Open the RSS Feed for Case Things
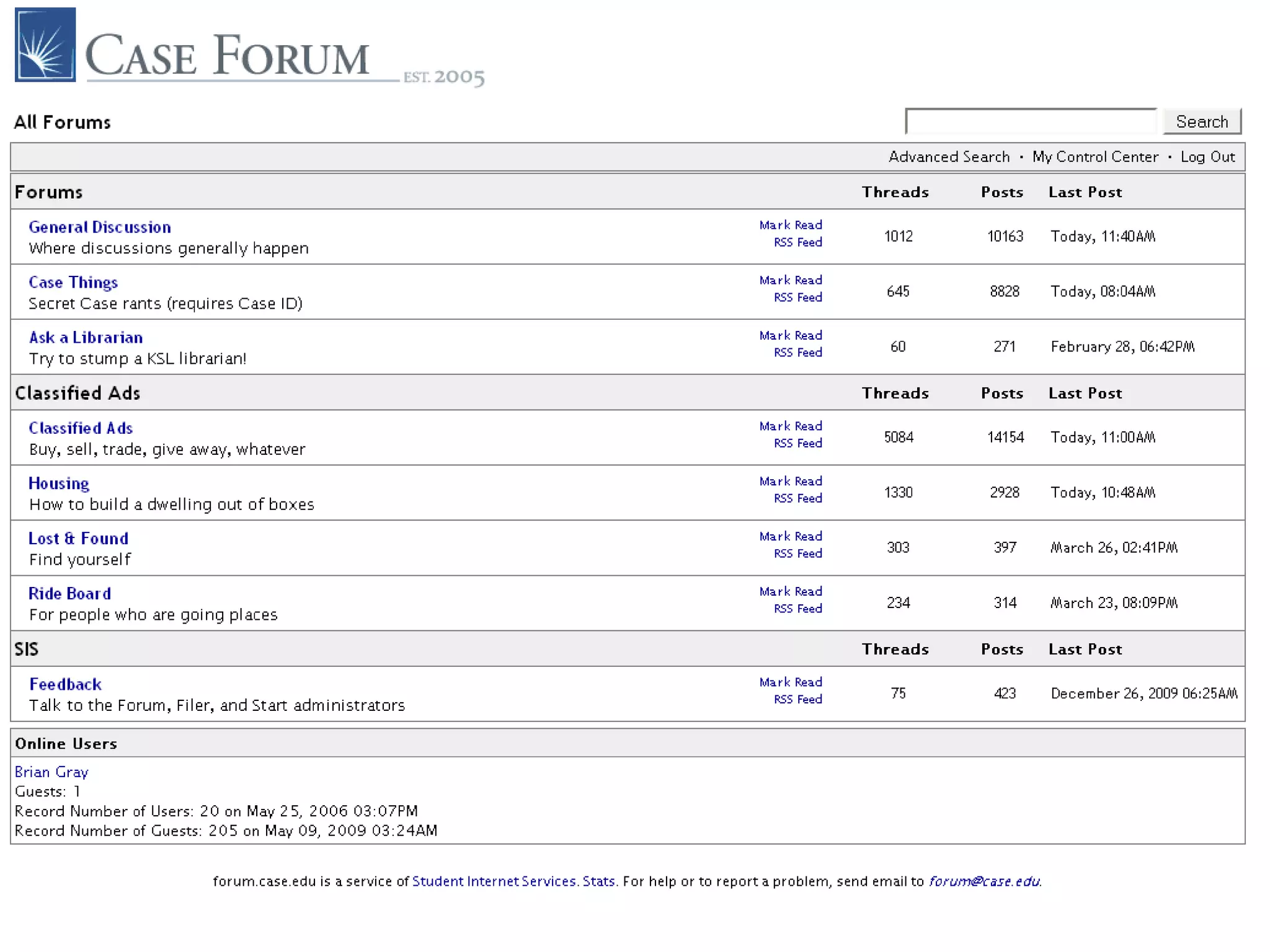 pos(797,297)
